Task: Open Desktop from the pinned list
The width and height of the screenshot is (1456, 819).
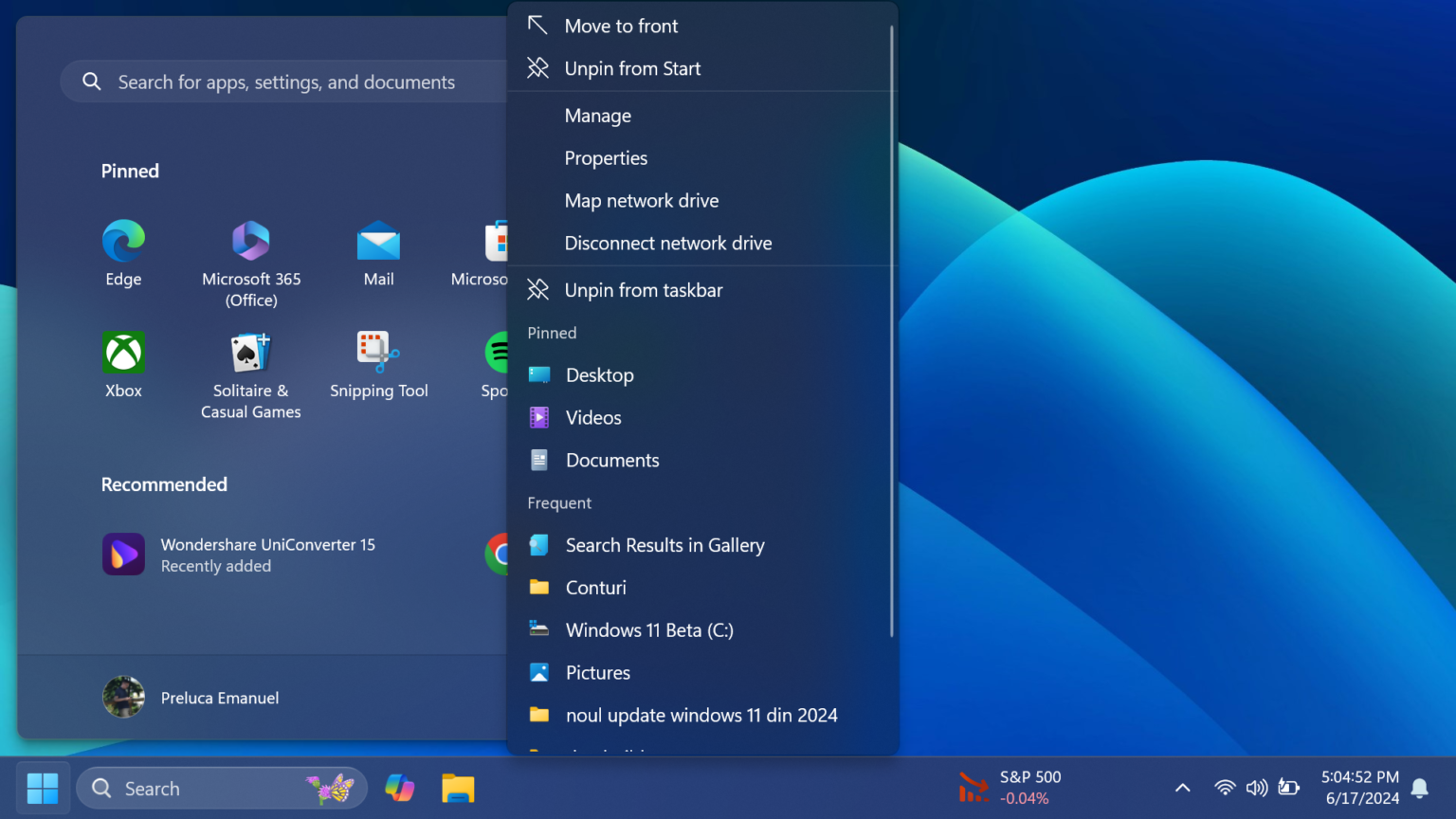Action: (x=599, y=374)
